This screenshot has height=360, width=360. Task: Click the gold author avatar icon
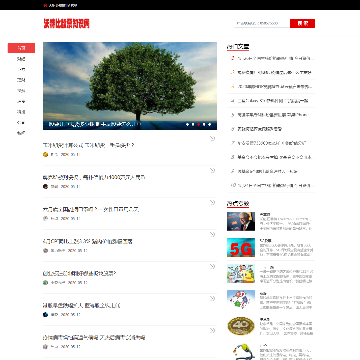point(46,154)
